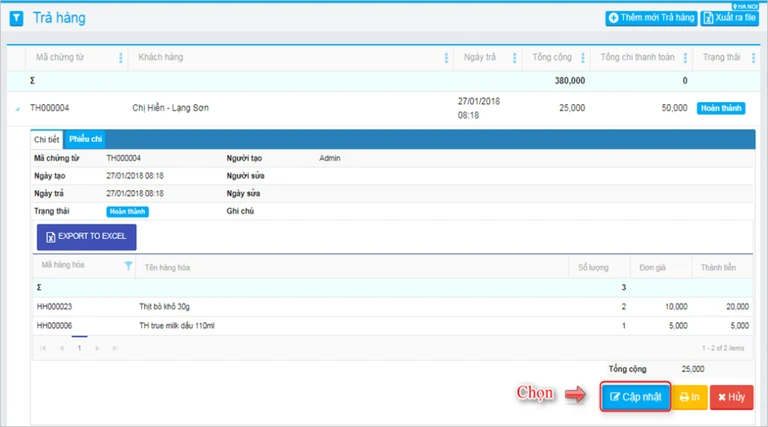
Task: Click the Thêm mới Trả hàng button
Action: 651,18
